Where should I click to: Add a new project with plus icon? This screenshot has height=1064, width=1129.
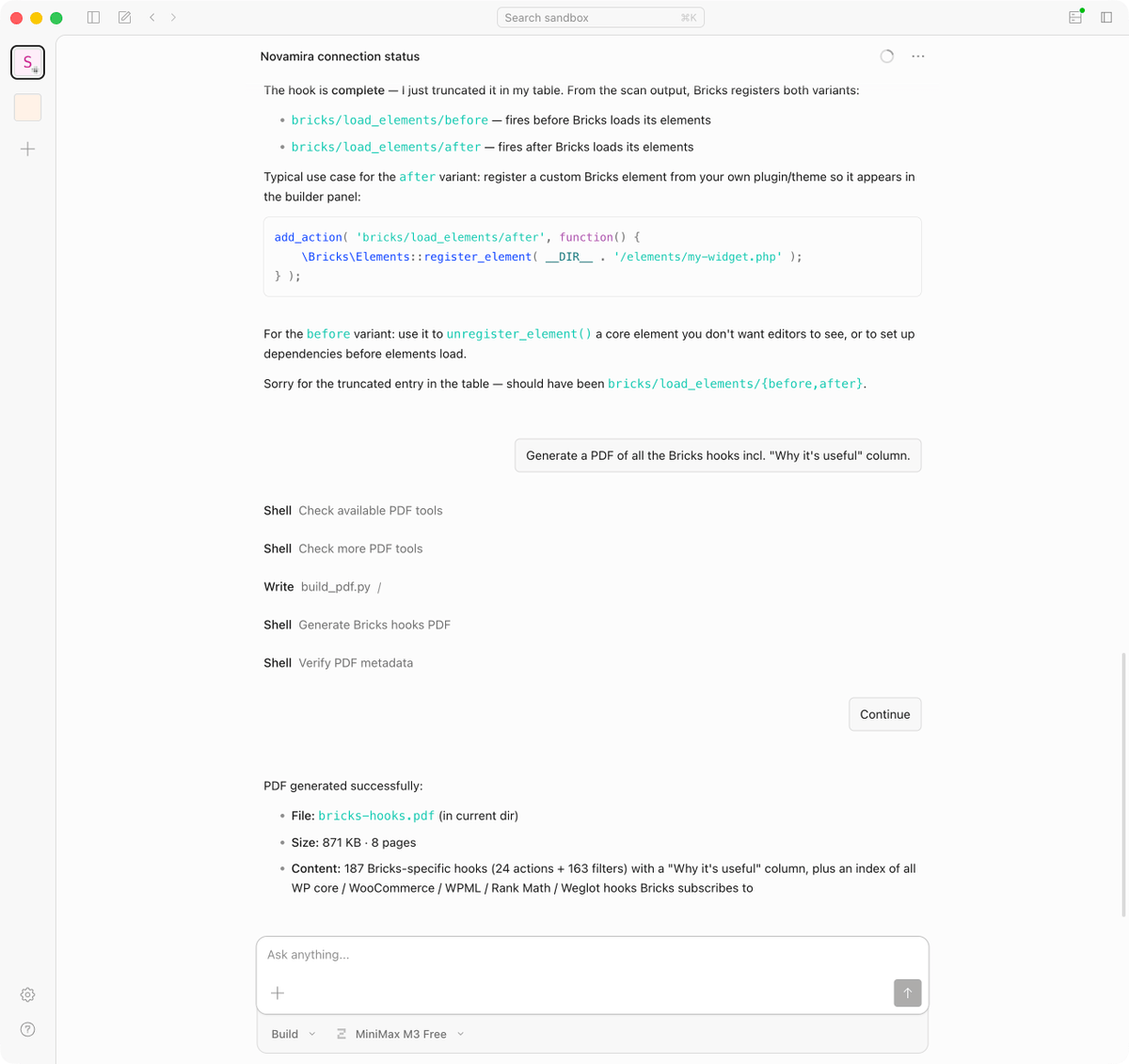(27, 149)
